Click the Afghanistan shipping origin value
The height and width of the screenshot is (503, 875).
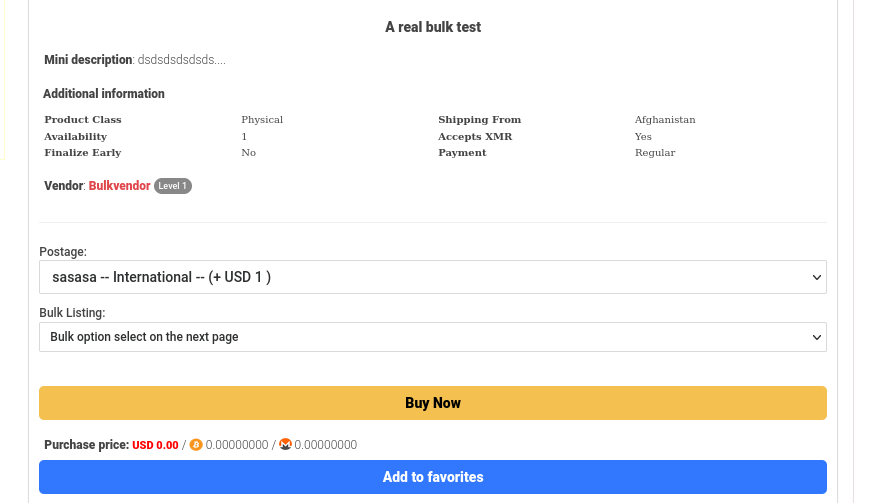[665, 120]
